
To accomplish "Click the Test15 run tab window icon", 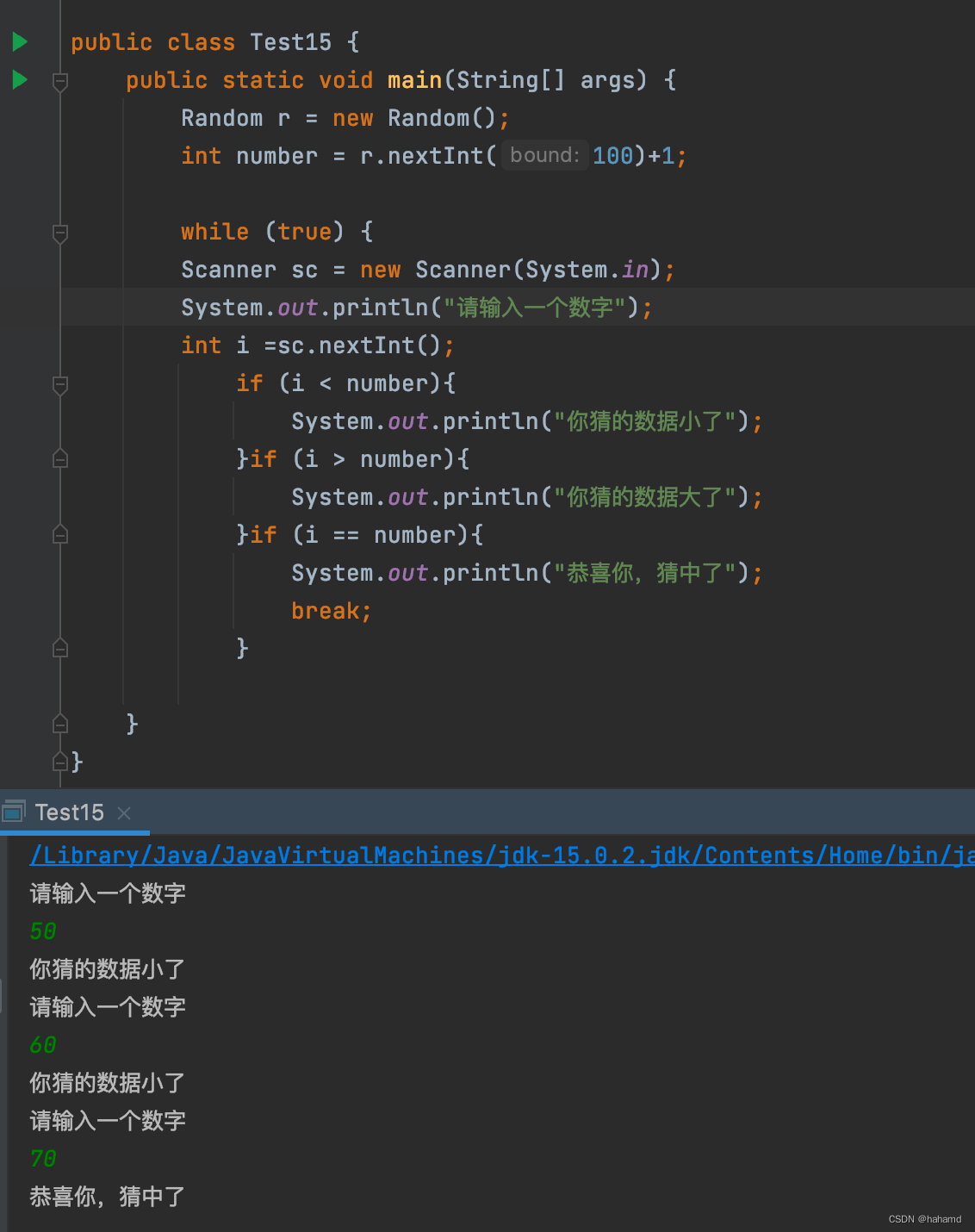I will tap(14, 811).
